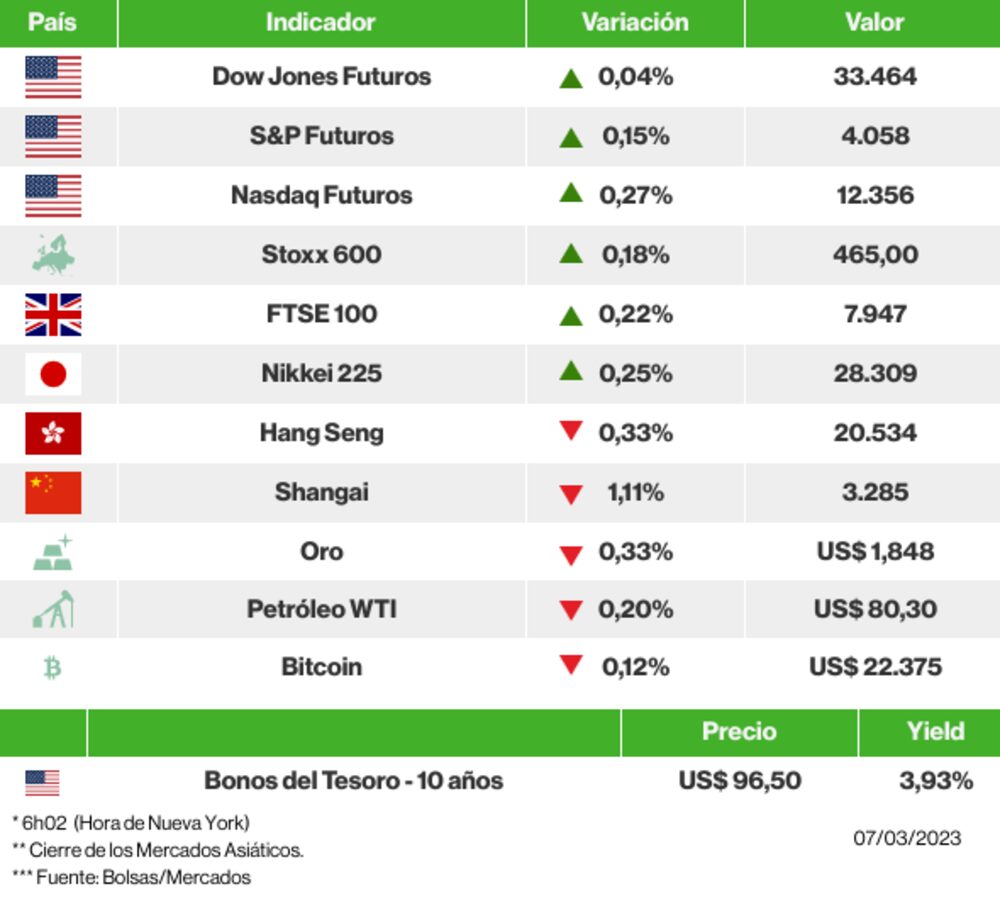Click the red down arrow for Hang Seng

click(x=571, y=432)
